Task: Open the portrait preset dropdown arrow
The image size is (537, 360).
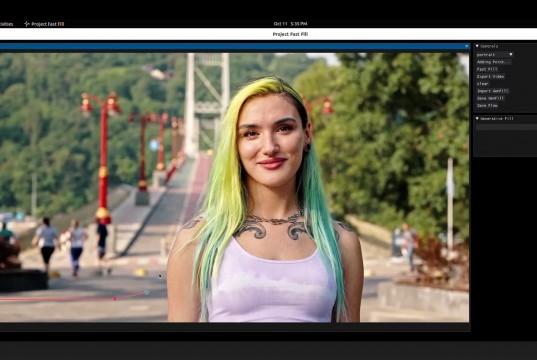Action: tap(511, 54)
